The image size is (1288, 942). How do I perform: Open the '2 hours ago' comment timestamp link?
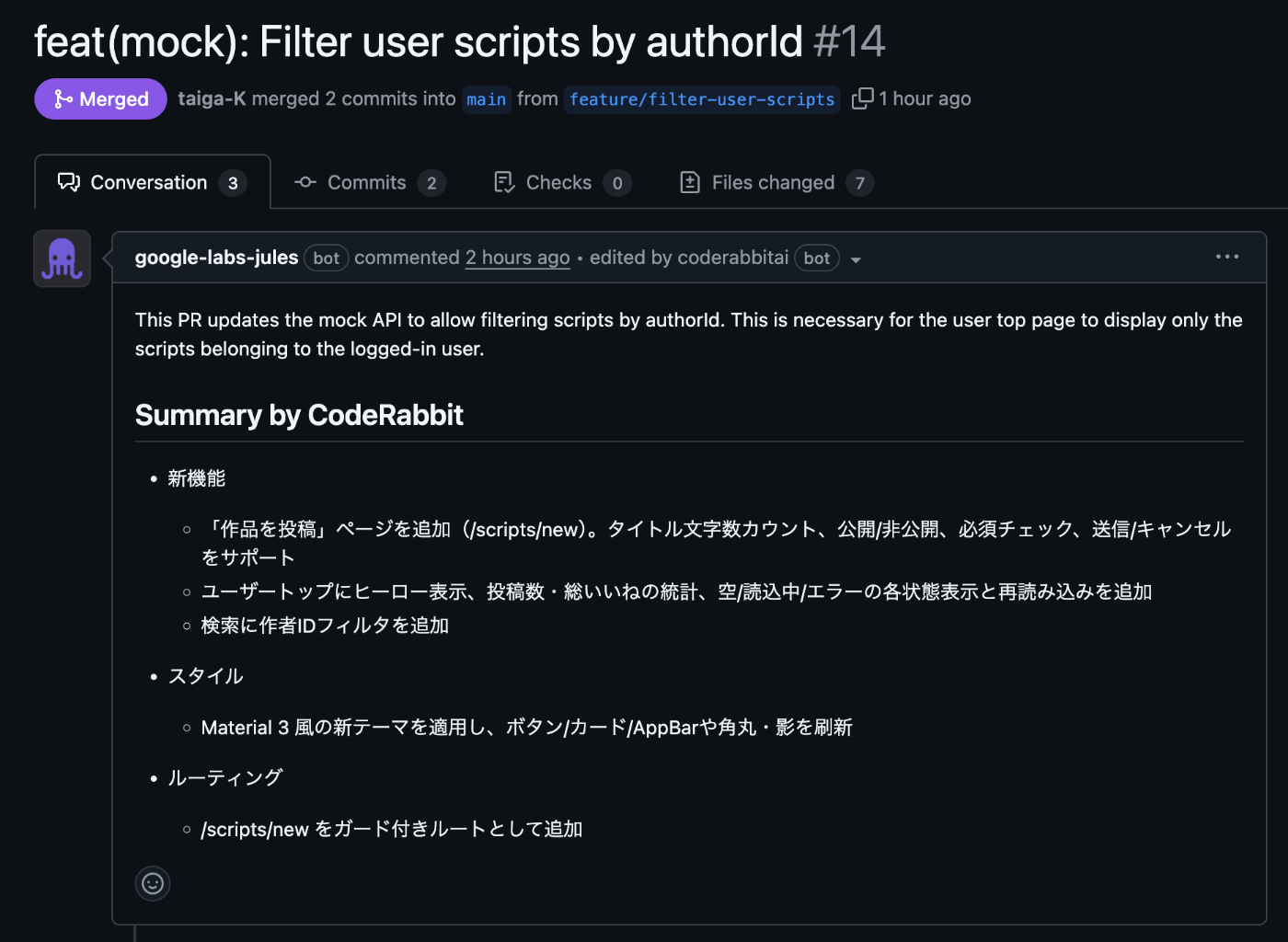tap(517, 258)
